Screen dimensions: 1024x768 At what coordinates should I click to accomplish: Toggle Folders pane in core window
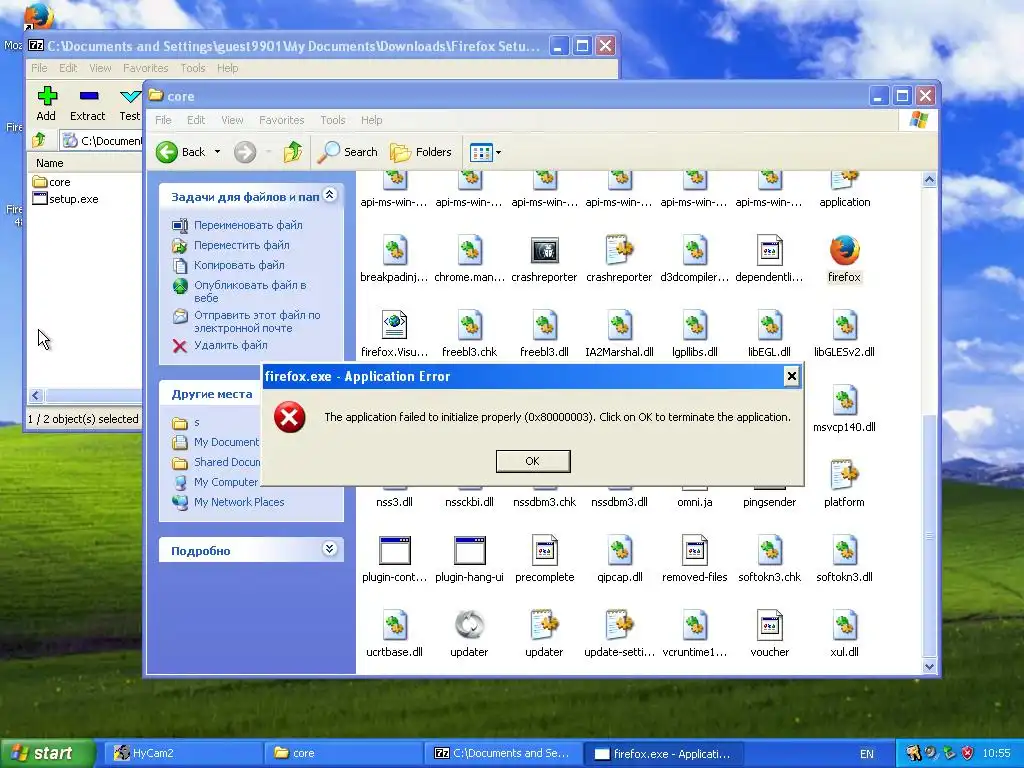[421, 152]
